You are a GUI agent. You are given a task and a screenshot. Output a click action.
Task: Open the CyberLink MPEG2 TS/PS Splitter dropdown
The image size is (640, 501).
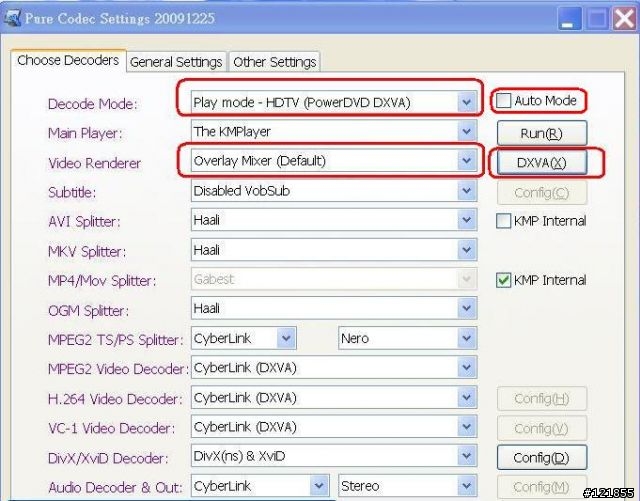(244, 338)
